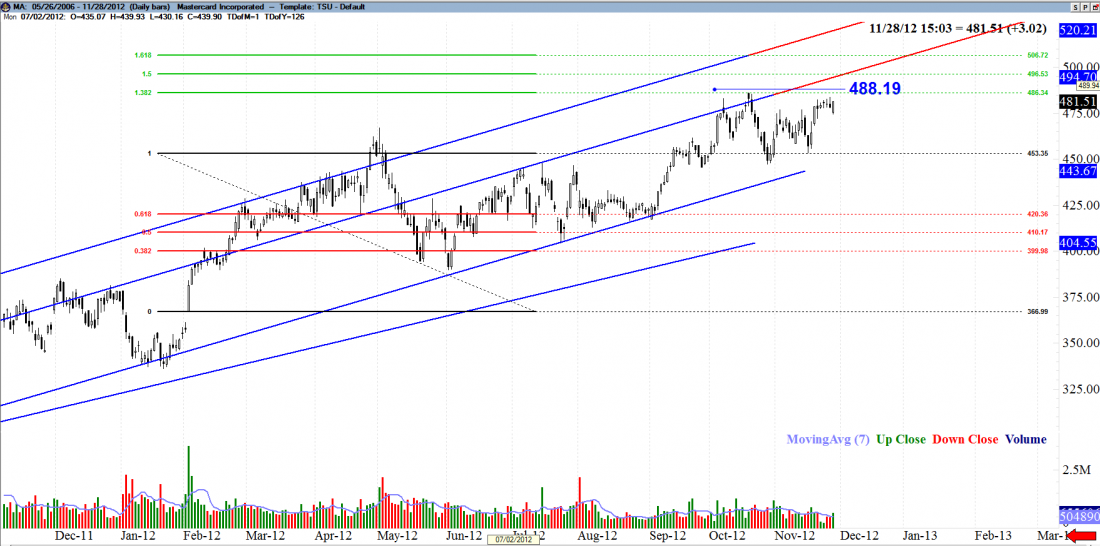Screen dimensions: 1100x546
Task: Click the 0.618 Fibonacci retracement label
Action: (143, 214)
